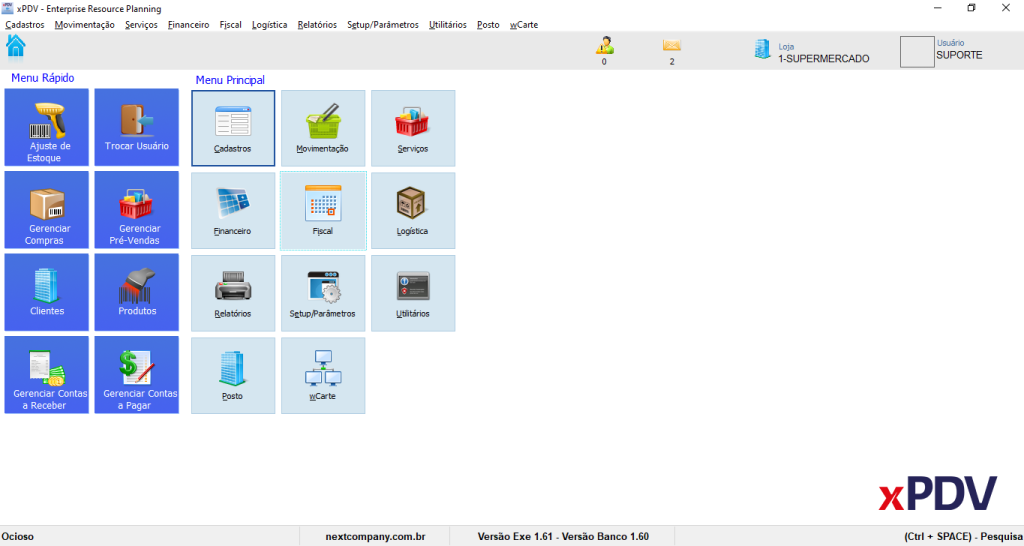Open the Financeiro menu in menu bar
Screen dimensions: 1024x546
click(x=189, y=25)
